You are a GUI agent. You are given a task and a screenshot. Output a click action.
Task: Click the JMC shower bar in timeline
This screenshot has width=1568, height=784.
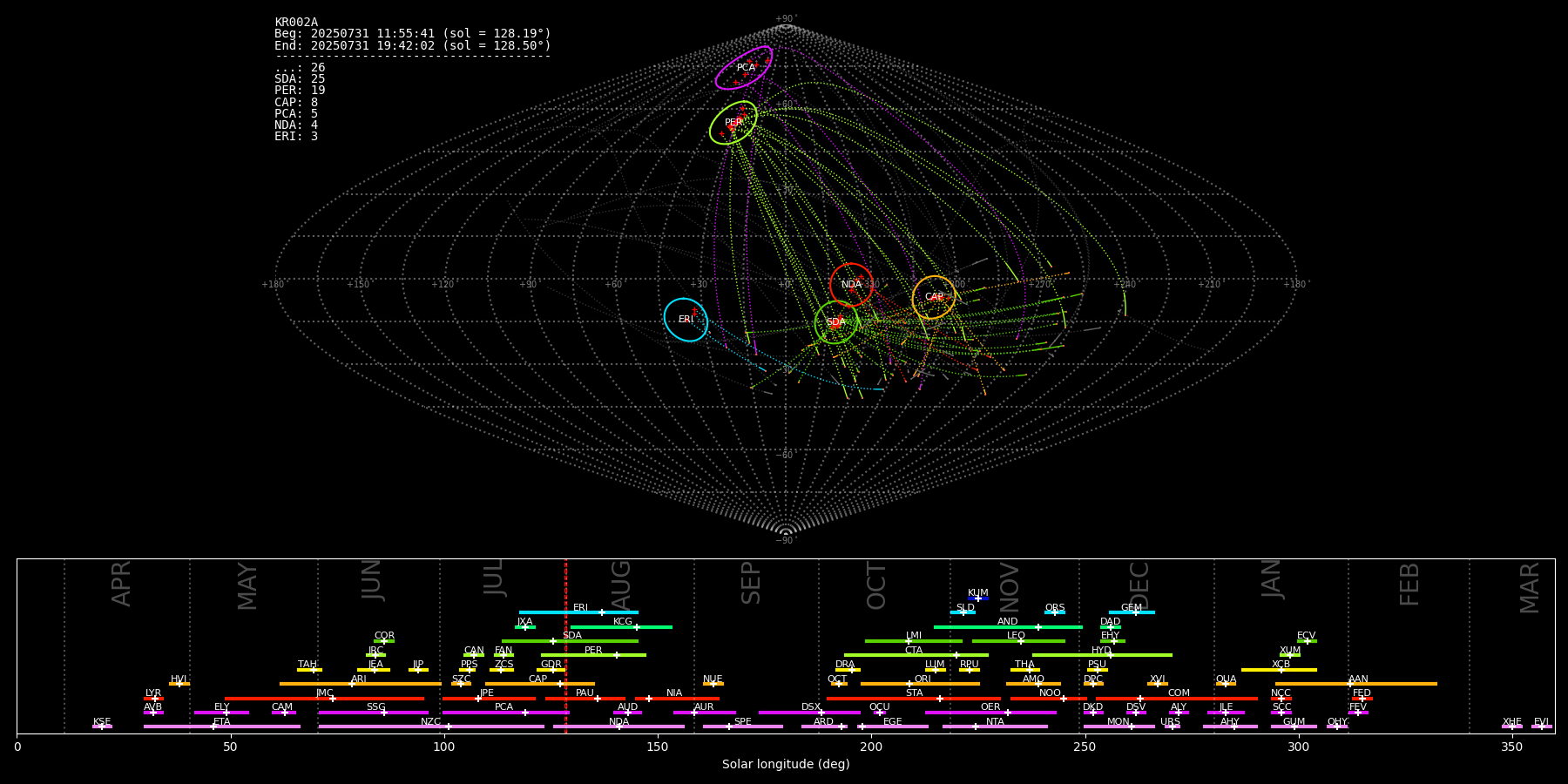tap(325, 699)
